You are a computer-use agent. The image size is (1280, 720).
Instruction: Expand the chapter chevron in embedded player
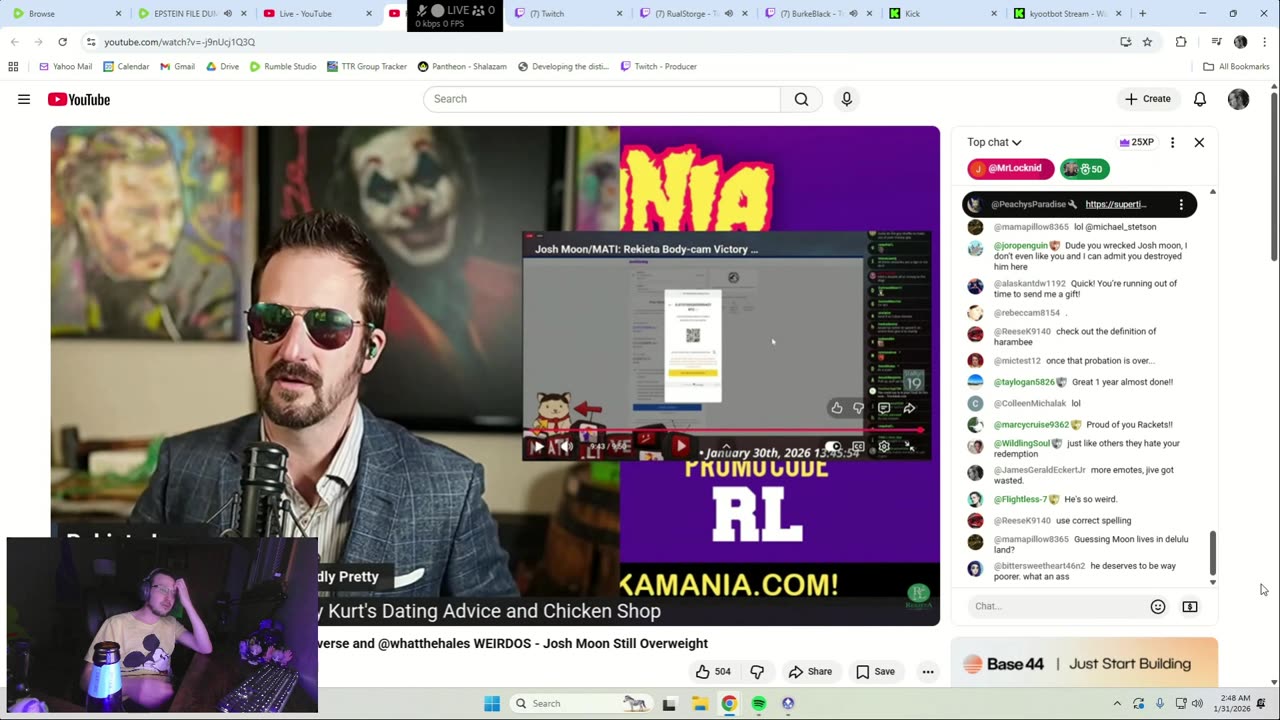pos(726,446)
